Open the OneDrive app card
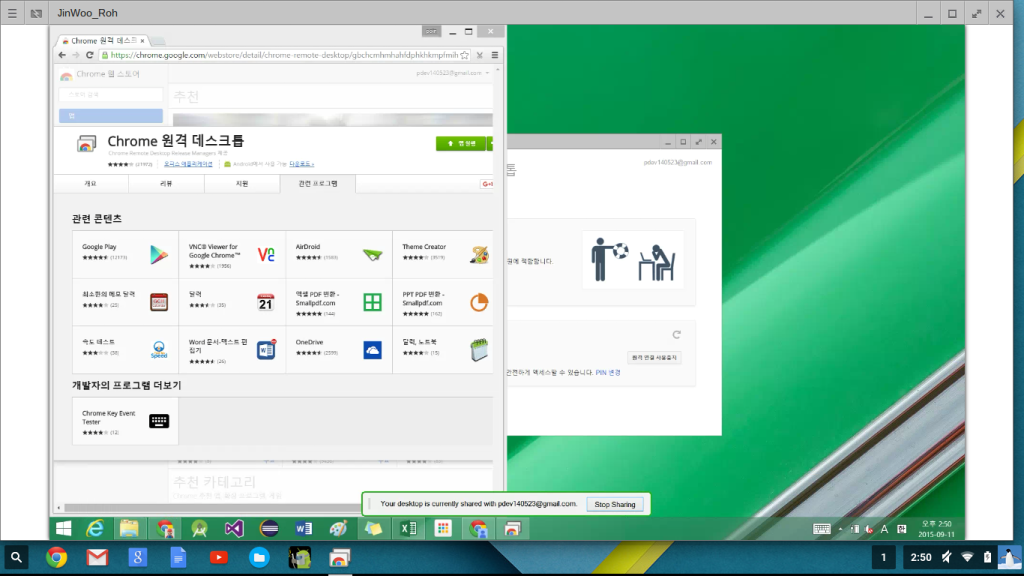Viewport: 1024px width, 576px height. 339,349
